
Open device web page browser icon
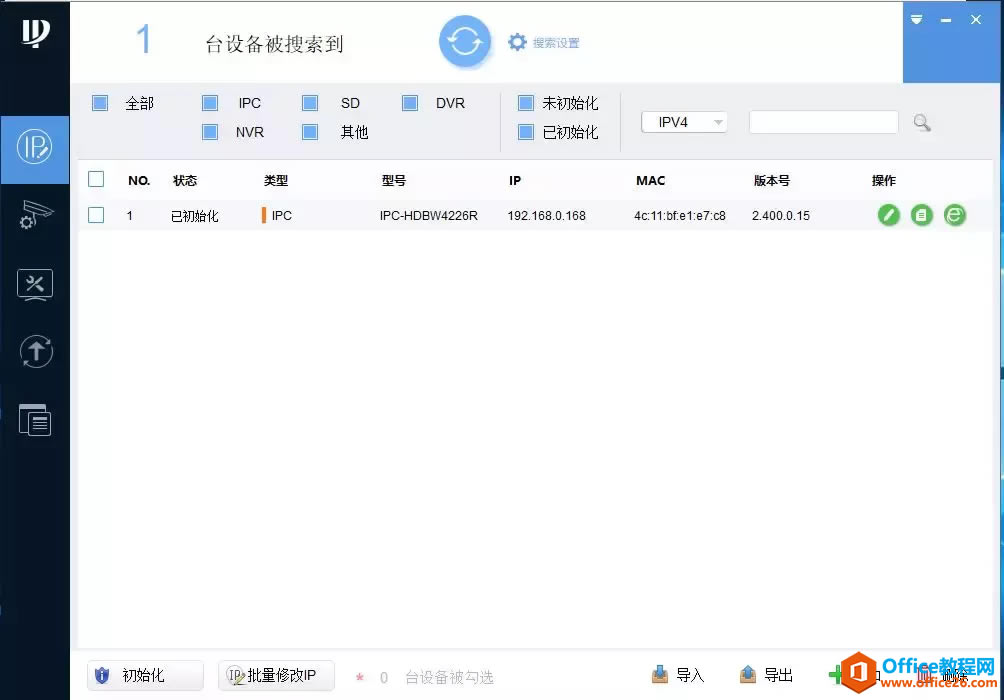[955, 215]
